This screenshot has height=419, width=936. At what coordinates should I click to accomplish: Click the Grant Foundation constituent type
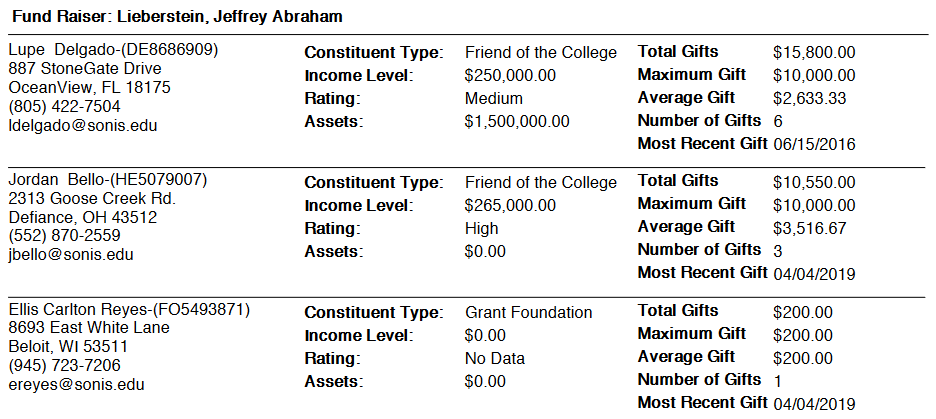tap(528, 312)
